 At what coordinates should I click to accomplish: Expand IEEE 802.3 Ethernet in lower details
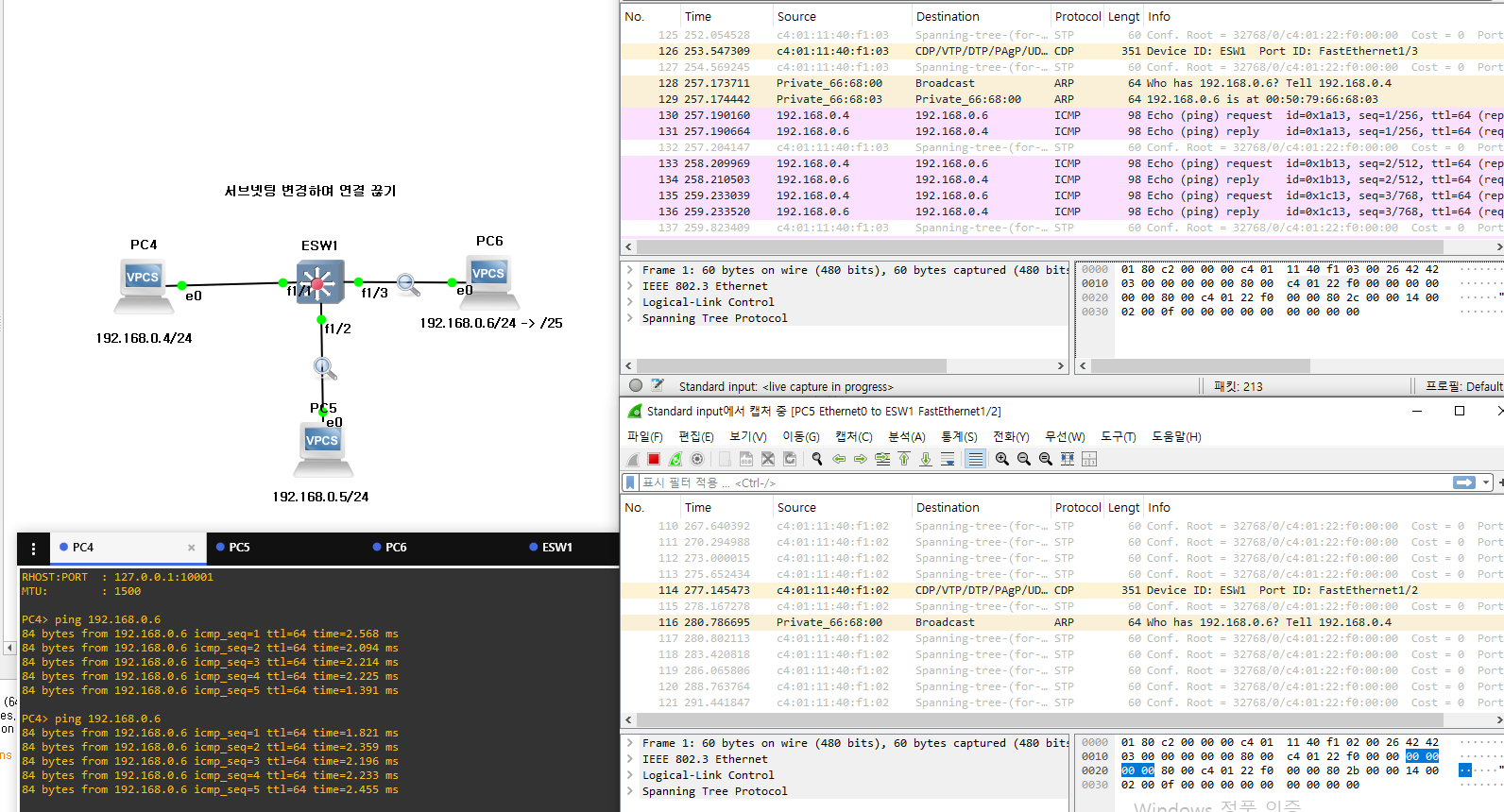[x=630, y=759]
